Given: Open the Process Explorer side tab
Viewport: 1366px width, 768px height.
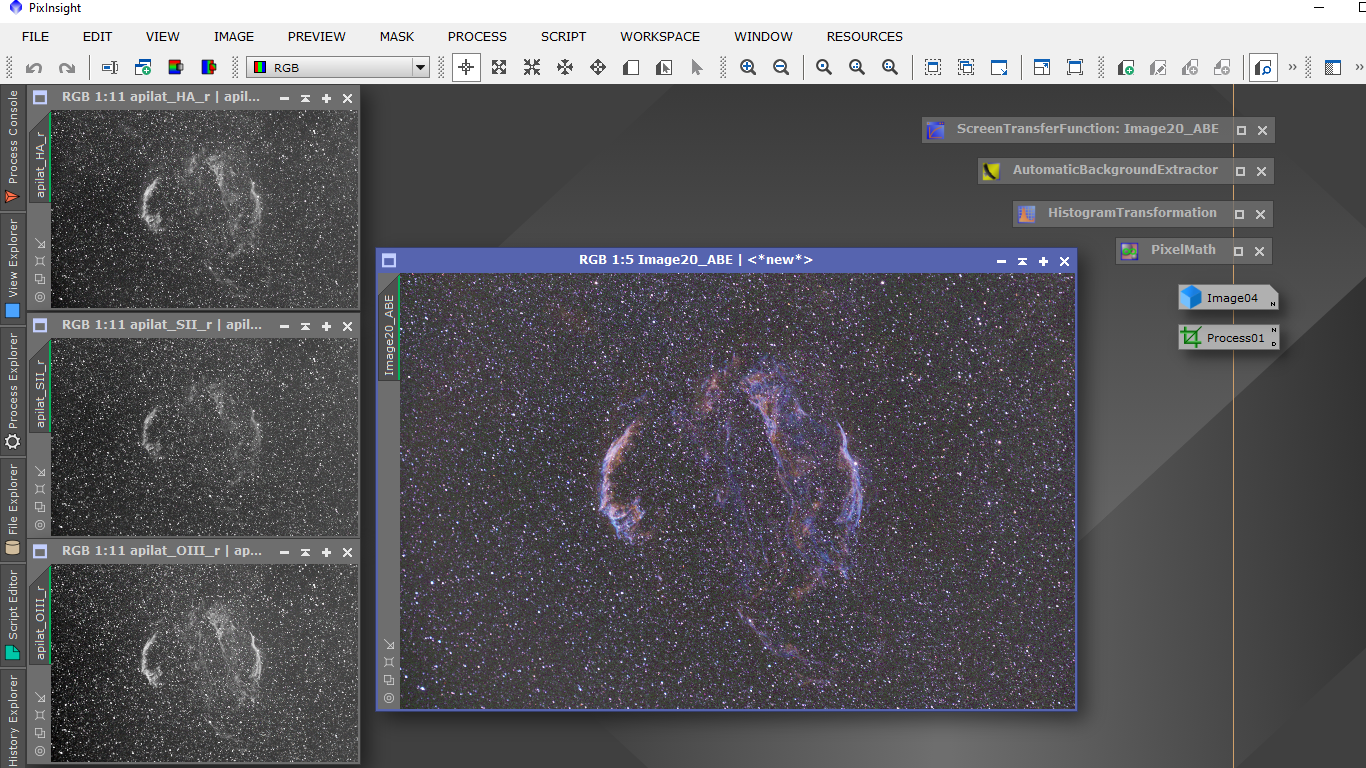Looking at the screenshot, I should click(13, 392).
